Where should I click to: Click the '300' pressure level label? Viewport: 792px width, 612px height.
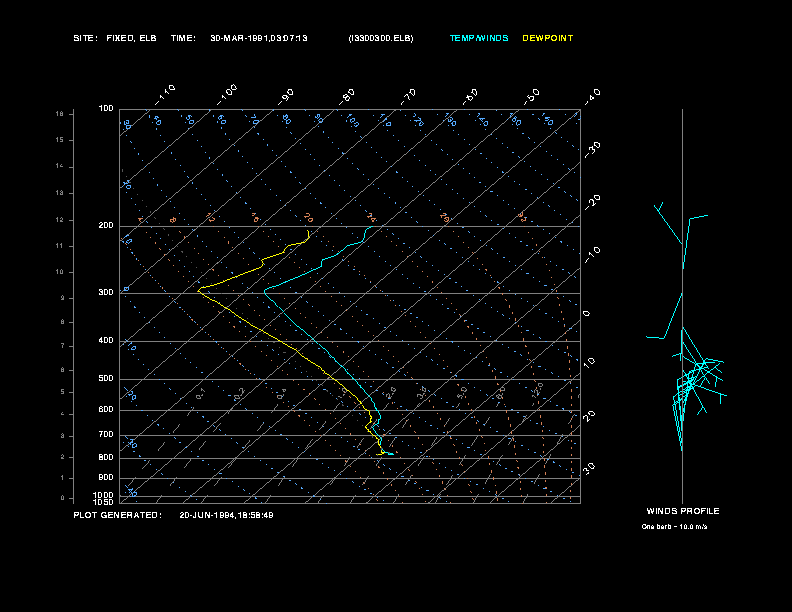pos(106,292)
